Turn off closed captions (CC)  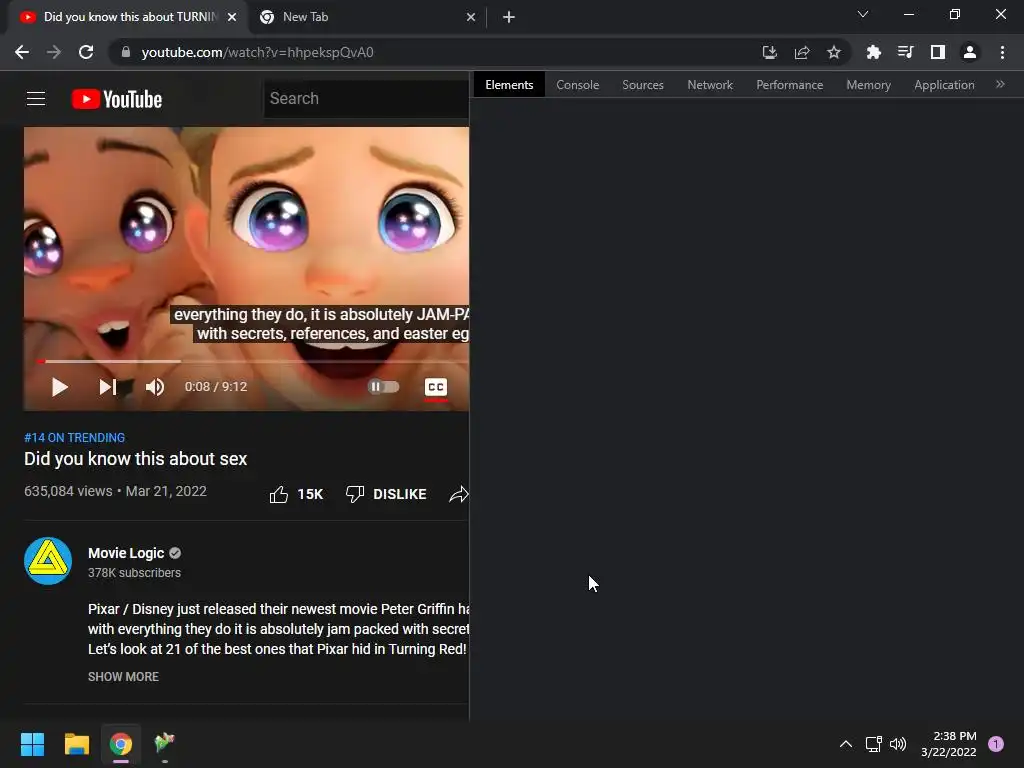click(436, 387)
